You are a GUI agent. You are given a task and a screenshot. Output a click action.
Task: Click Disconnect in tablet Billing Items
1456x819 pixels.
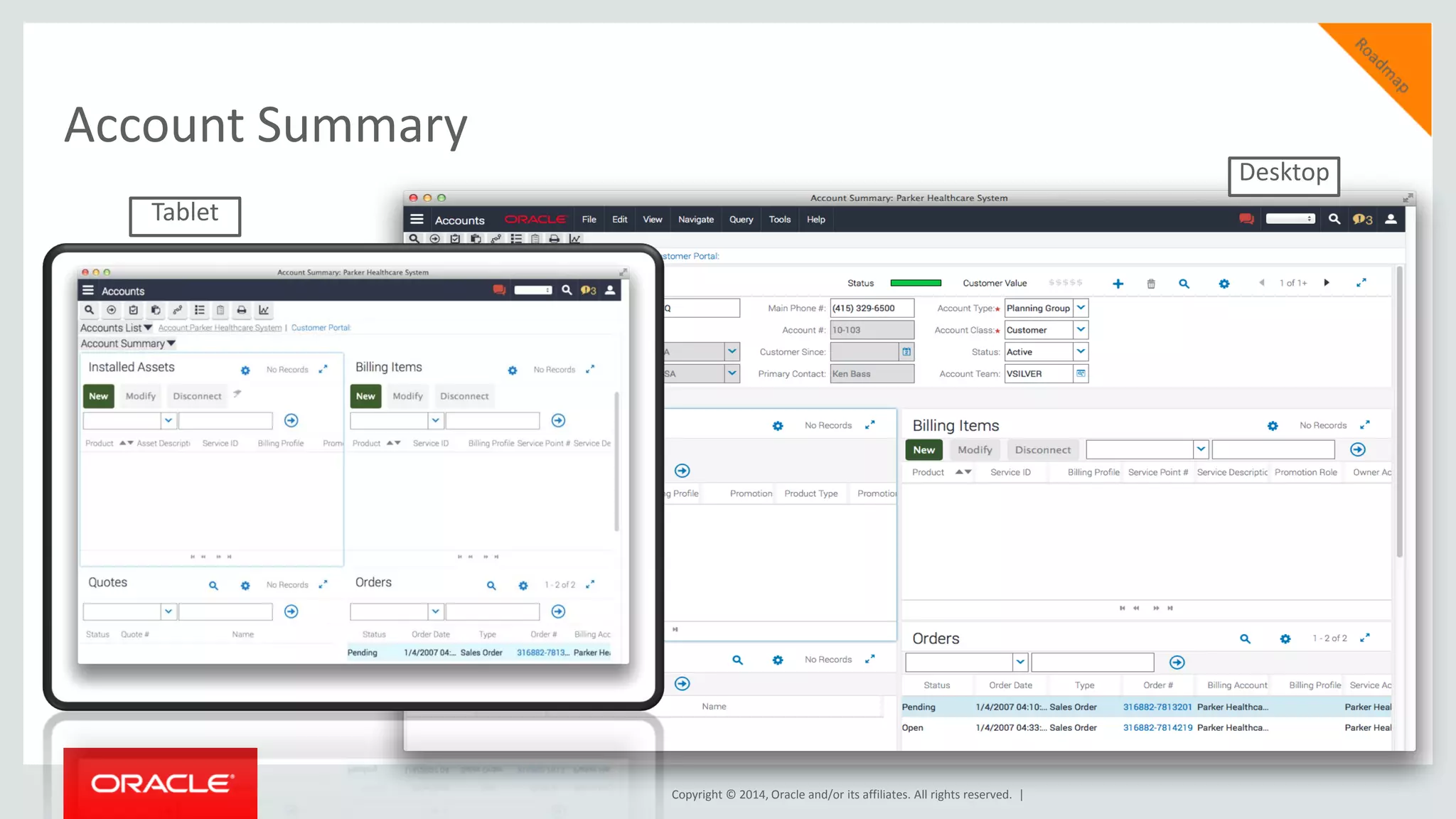464,397
